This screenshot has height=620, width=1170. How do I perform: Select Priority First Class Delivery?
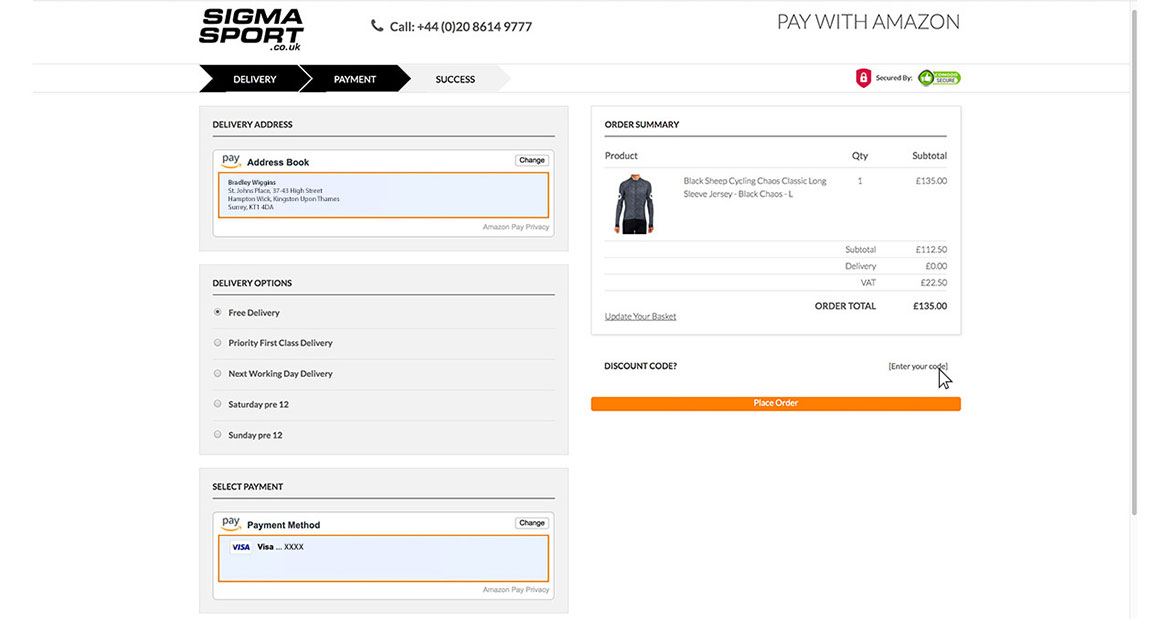(218, 343)
